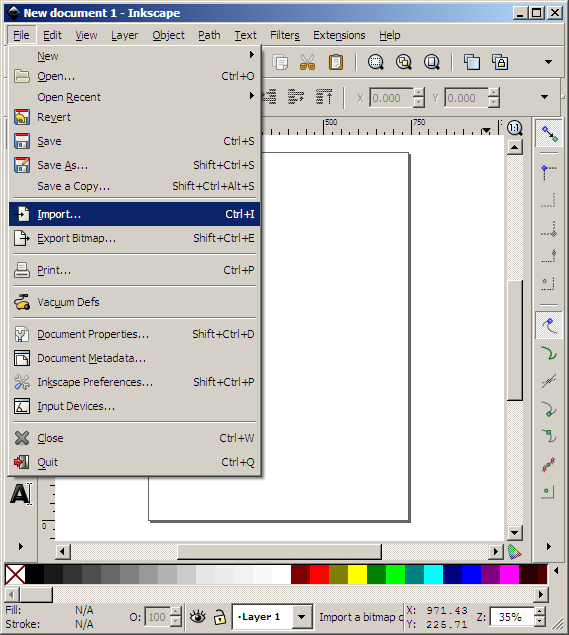This screenshot has width=569, height=635.
Task: Click the Quit menu entry
Action: [134, 462]
